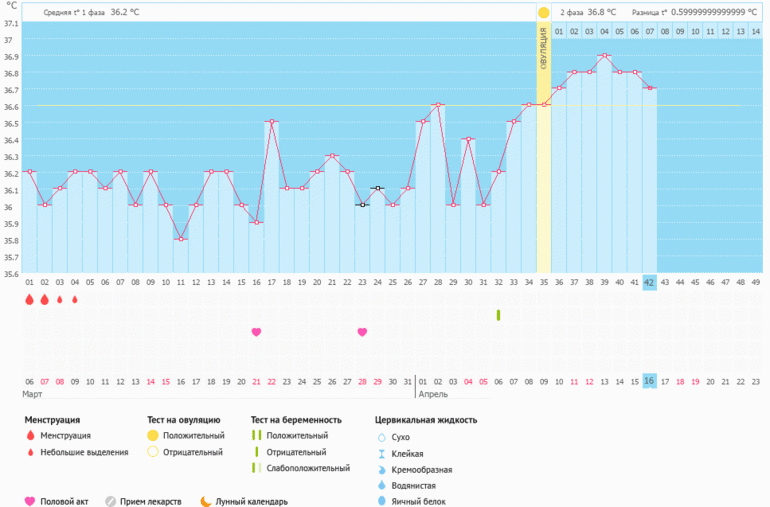Select the highlighted date 16 in Апрель
Image resolution: width=770 pixels, height=507 pixels.
(649, 381)
